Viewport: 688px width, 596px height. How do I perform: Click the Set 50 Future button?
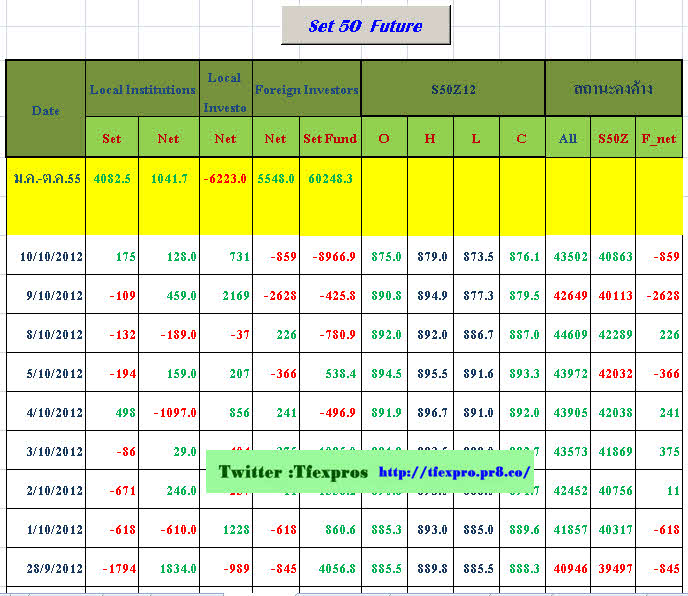365,26
